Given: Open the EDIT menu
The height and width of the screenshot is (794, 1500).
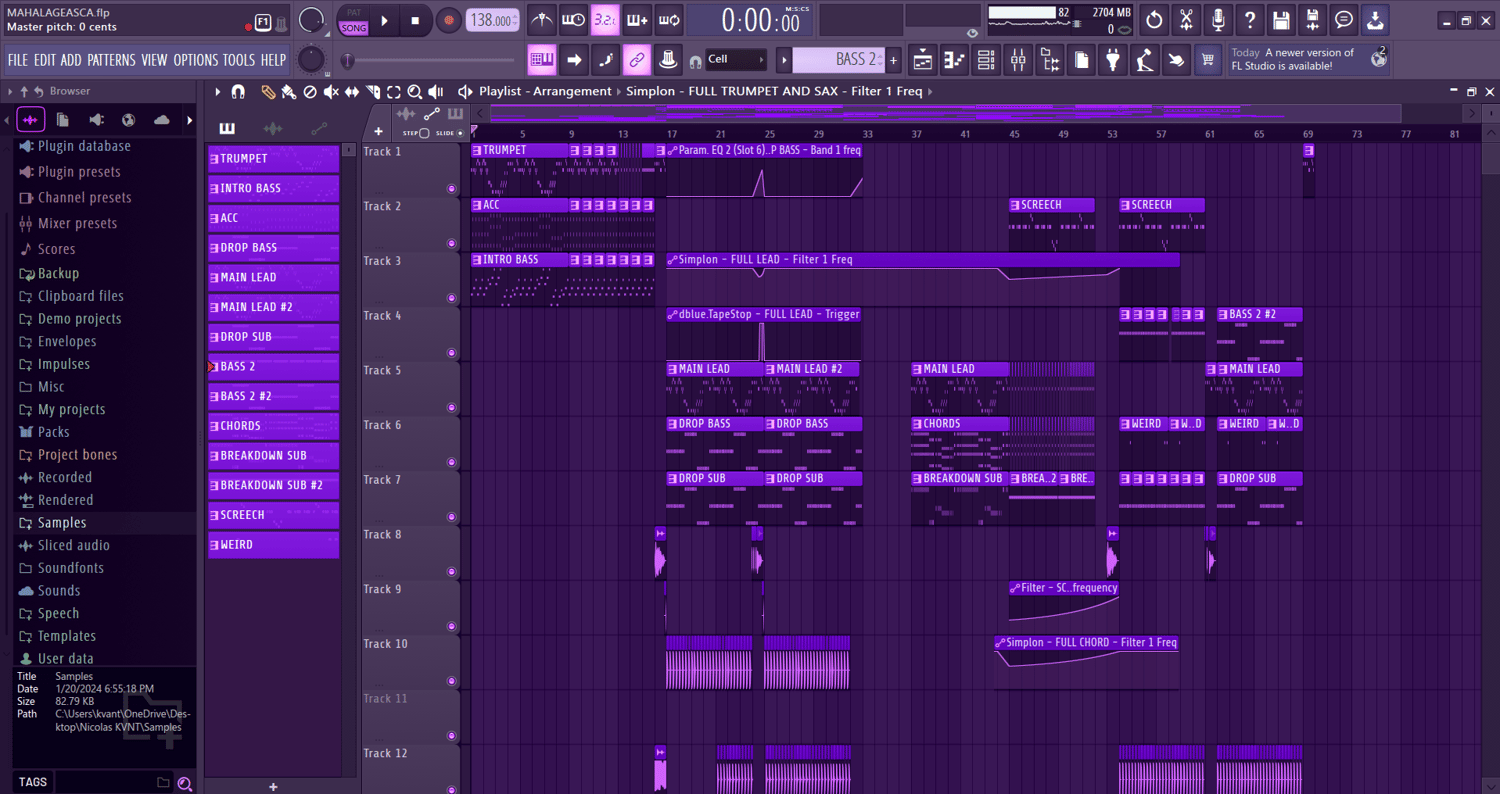Looking at the screenshot, I should click(44, 60).
